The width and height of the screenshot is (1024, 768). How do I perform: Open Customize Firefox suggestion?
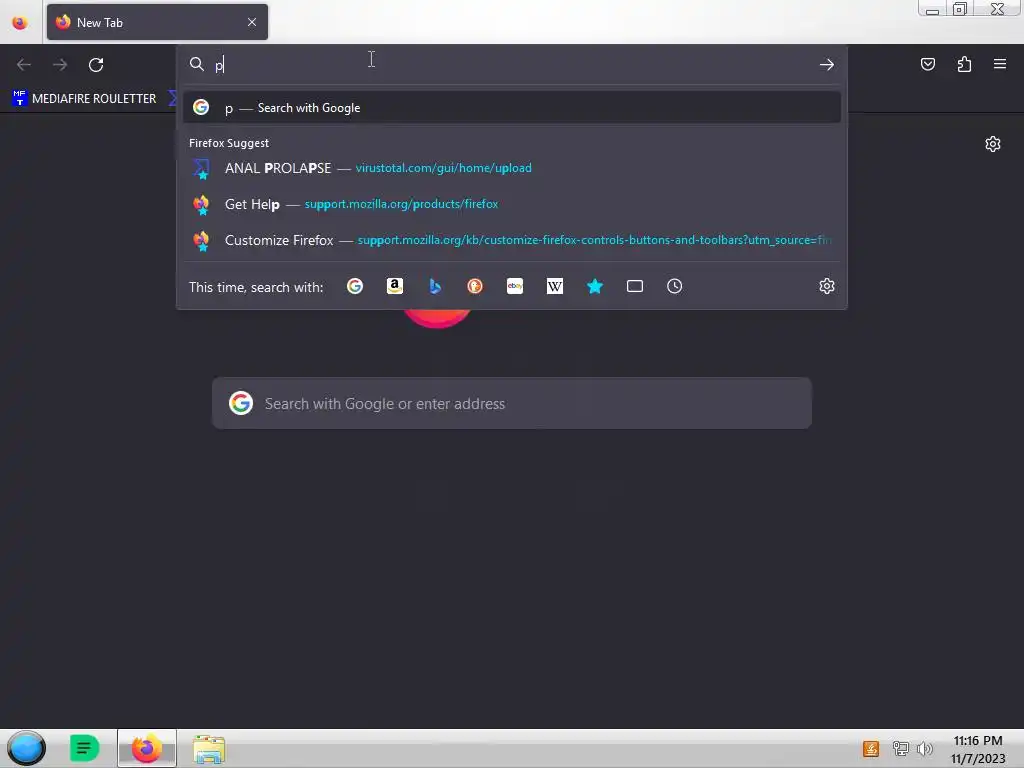coord(512,240)
